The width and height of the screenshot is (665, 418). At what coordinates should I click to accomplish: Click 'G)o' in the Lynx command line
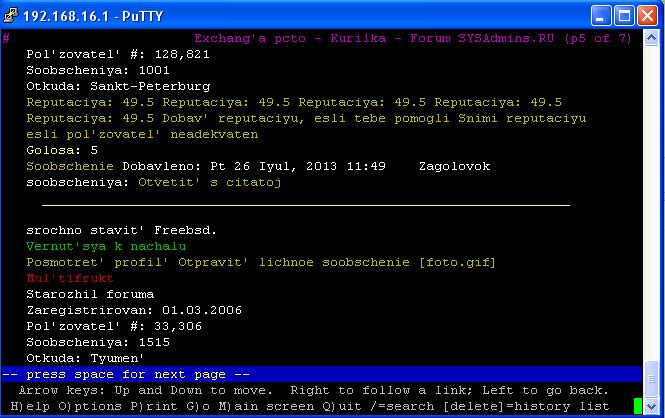[198, 407]
